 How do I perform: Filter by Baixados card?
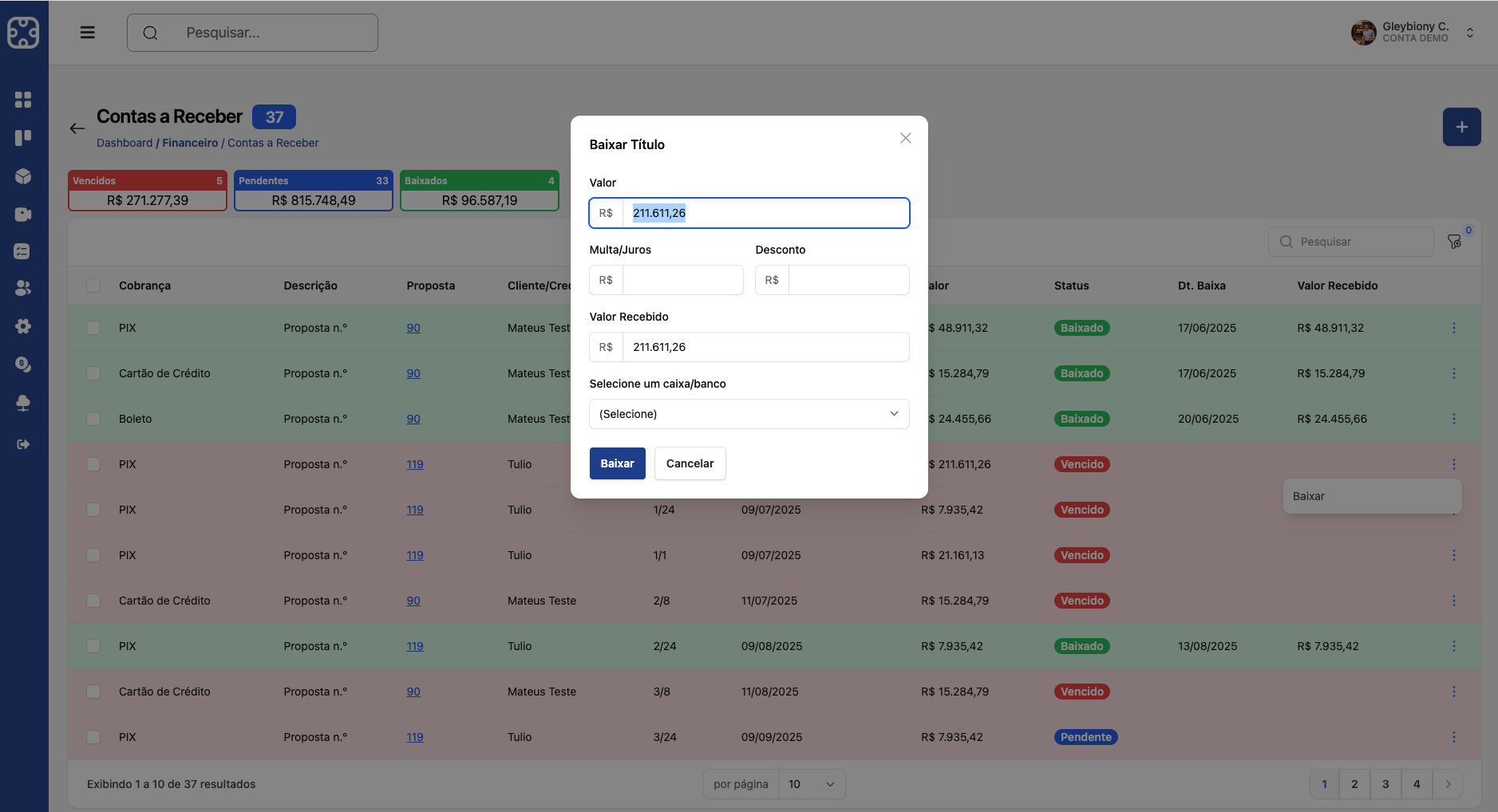(480, 191)
